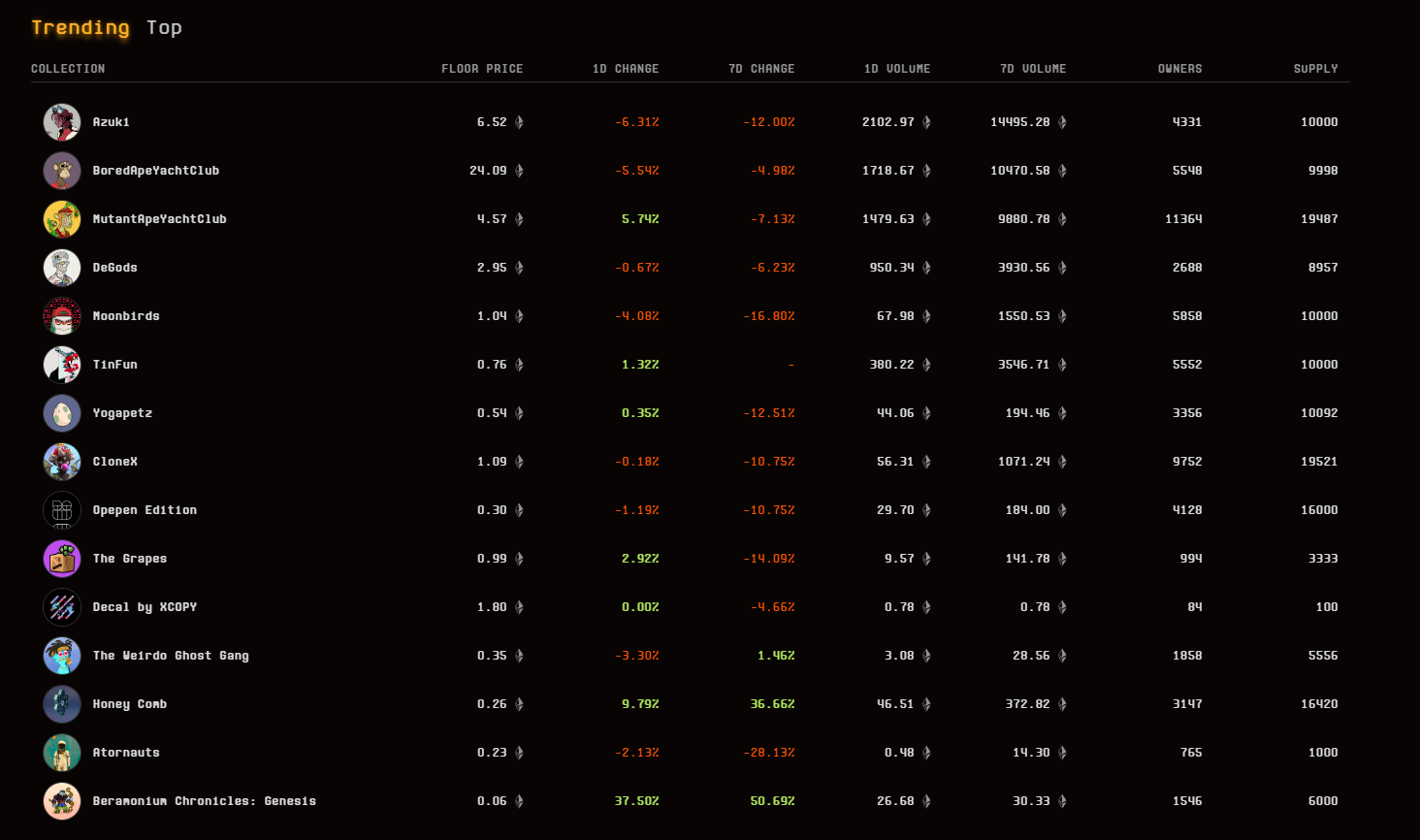
Task: Click ETH icon beside Honey Comb 7D volume
Action: coord(1062,704)
